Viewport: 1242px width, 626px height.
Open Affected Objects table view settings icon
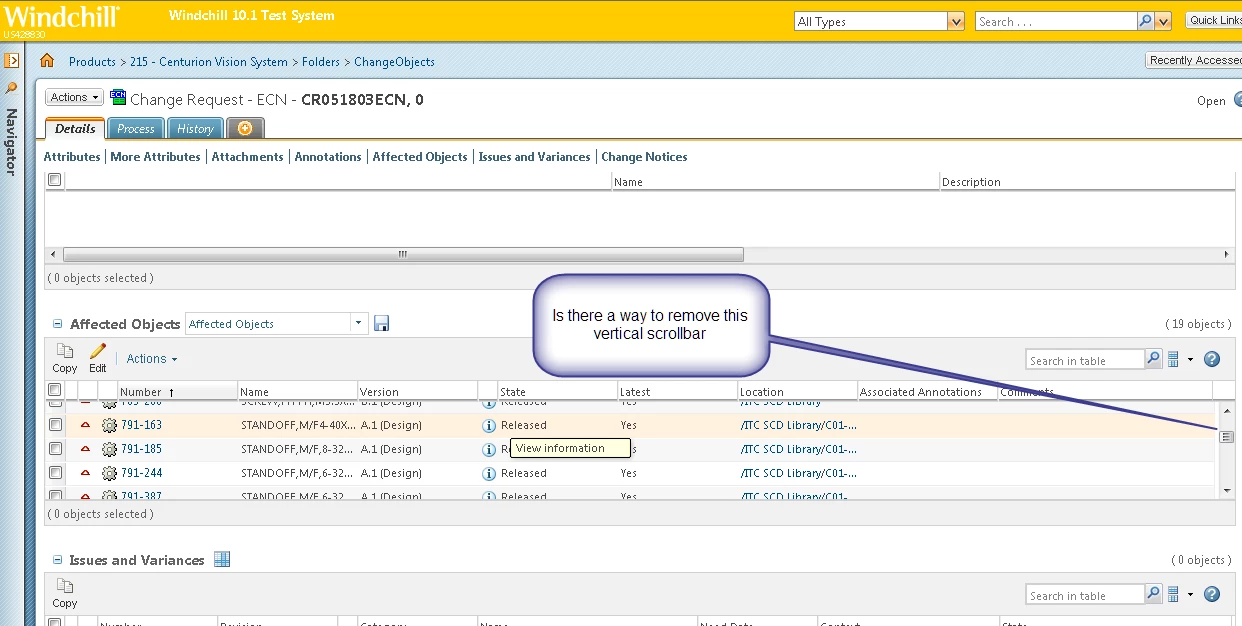pos(1174,359)
